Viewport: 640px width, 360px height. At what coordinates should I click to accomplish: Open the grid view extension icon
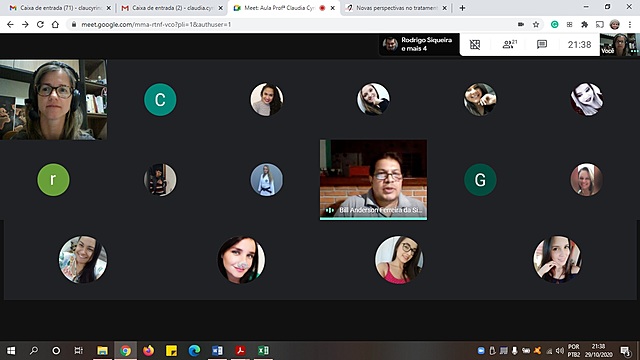[569, 24]
